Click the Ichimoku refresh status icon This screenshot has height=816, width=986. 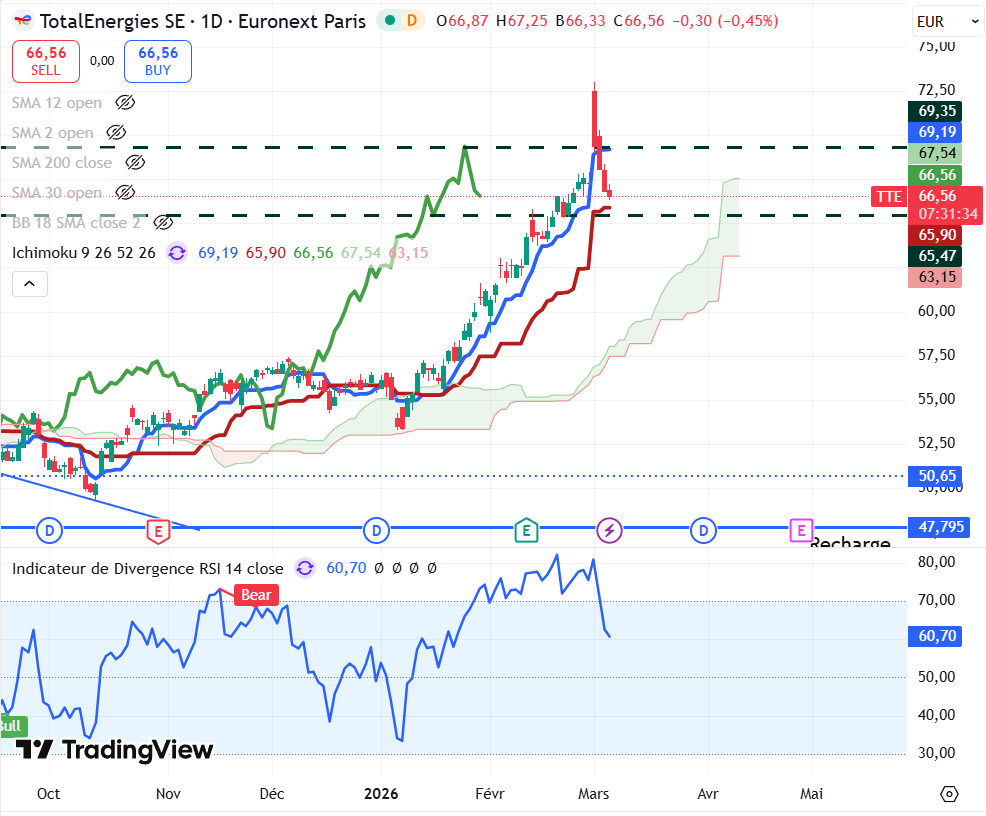coord(177,253)
